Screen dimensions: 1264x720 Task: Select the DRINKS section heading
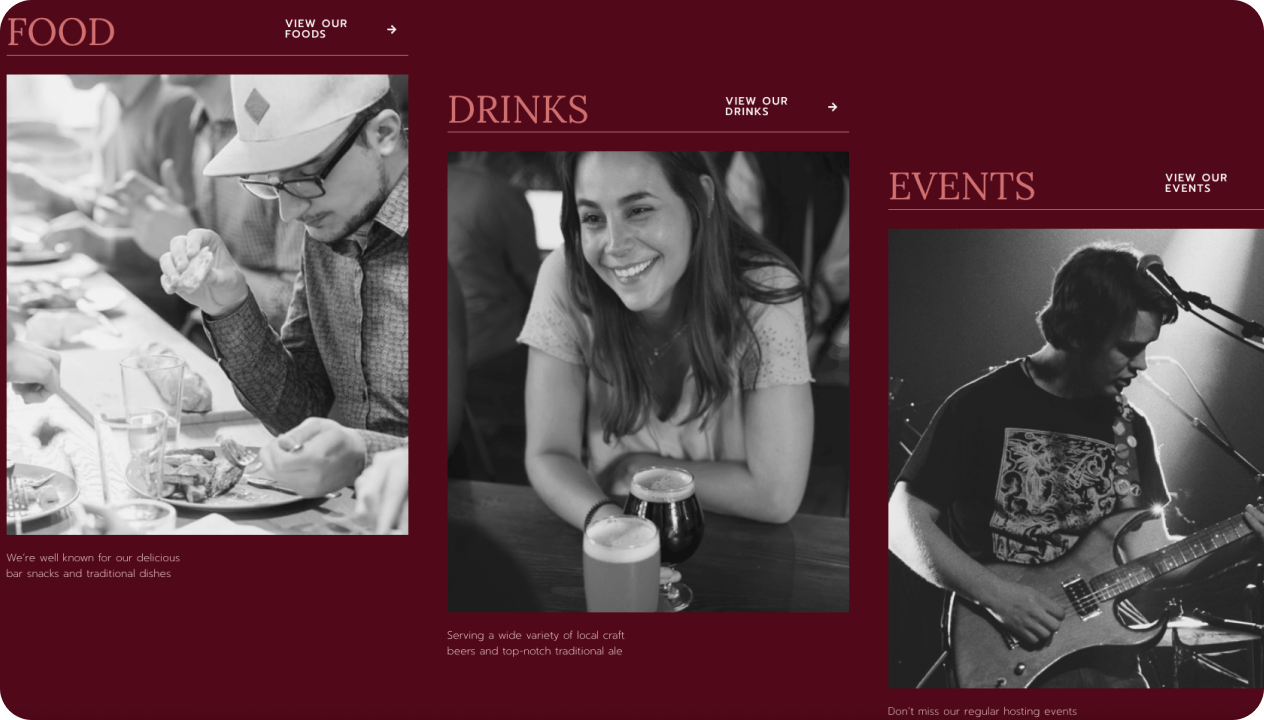[x=518, y=109]
